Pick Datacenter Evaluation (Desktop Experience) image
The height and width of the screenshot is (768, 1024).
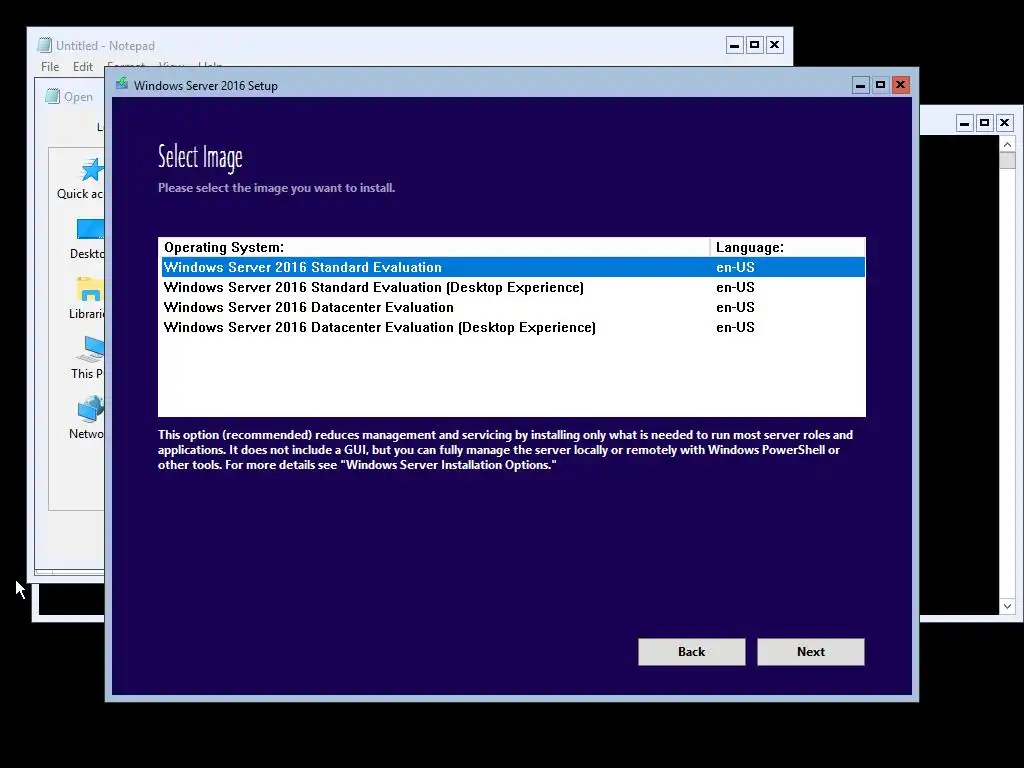[x=513, y=327]
